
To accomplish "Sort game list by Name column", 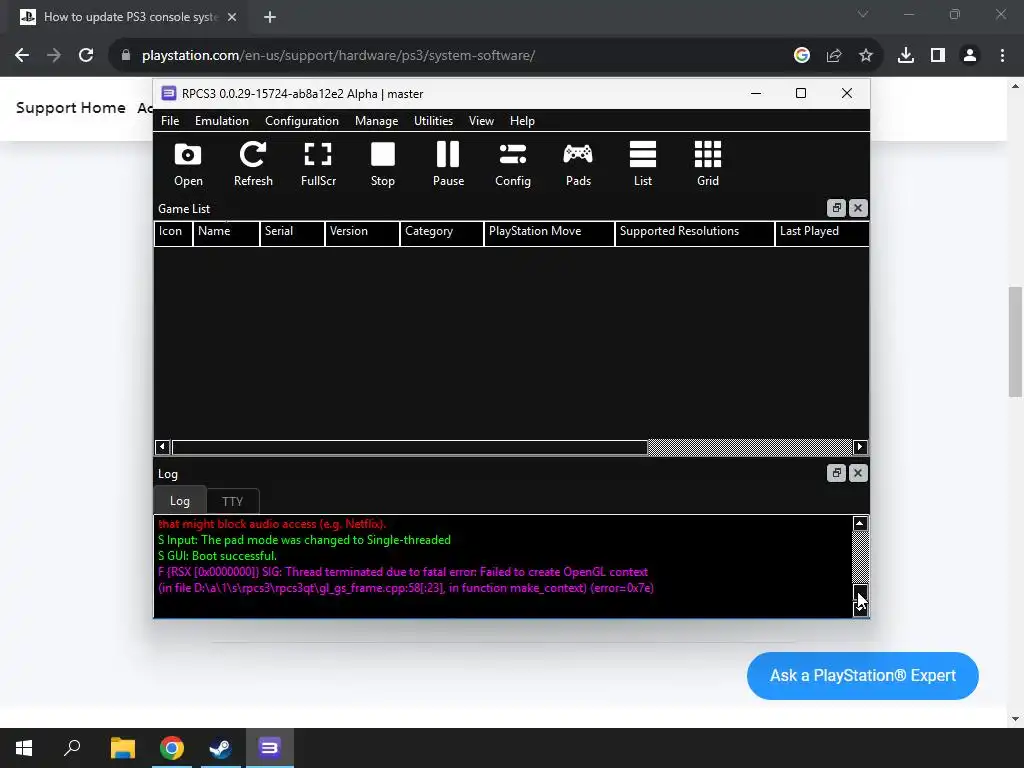I will coord(226,233).
